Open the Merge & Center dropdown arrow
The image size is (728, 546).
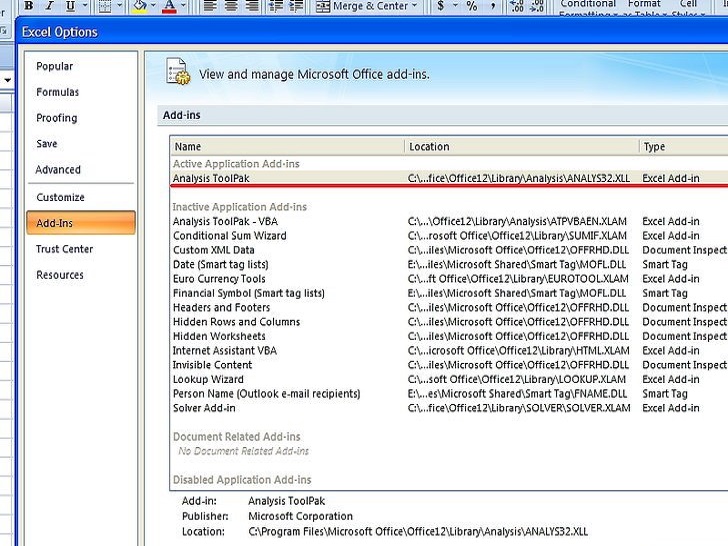point(415,6)
